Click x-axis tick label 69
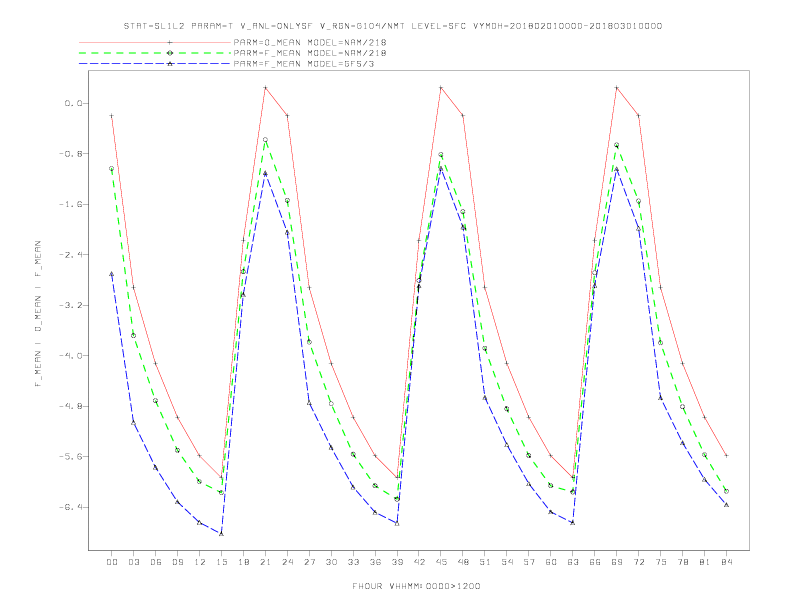This screenshot has height=612, width=792. pos(617,562)
